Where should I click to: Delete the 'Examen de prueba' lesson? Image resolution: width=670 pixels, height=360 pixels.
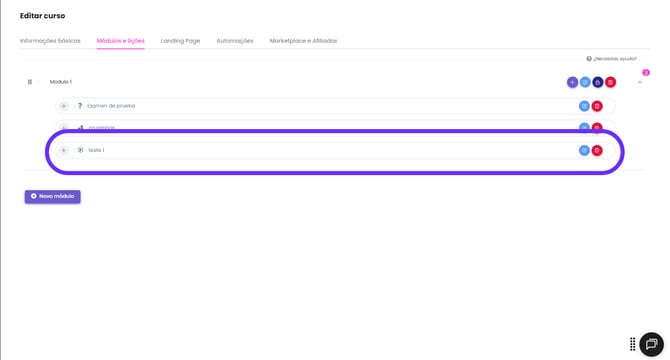[597, 106]
